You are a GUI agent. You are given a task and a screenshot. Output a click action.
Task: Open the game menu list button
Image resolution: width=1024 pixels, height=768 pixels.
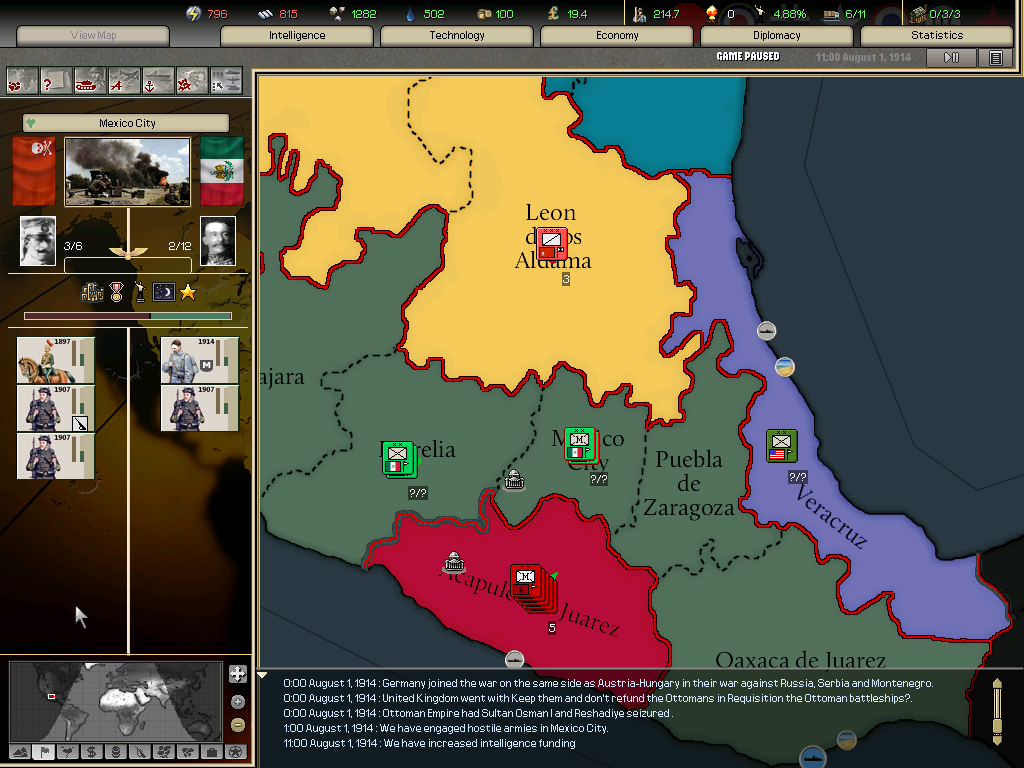pos(996,58)
